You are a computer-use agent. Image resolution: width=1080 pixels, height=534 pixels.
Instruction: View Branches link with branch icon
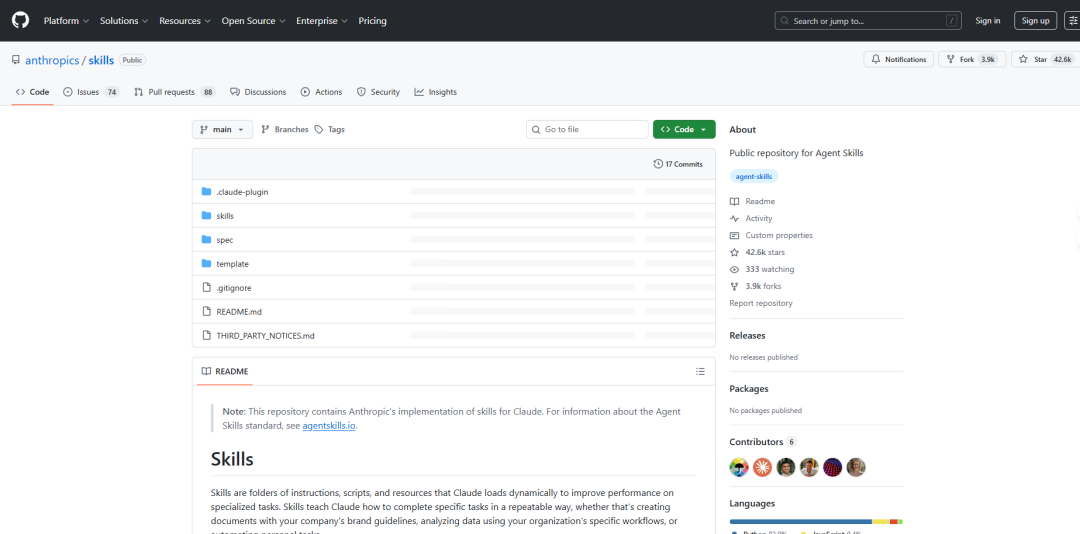click(285, 130)
